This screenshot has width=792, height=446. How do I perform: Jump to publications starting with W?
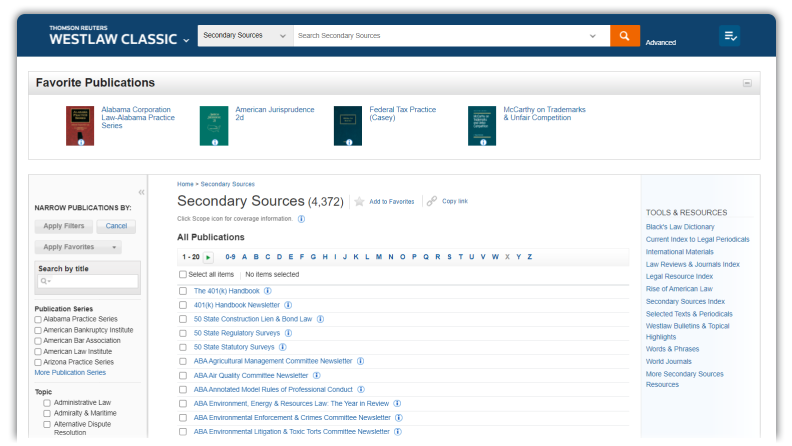pos(495,257)
